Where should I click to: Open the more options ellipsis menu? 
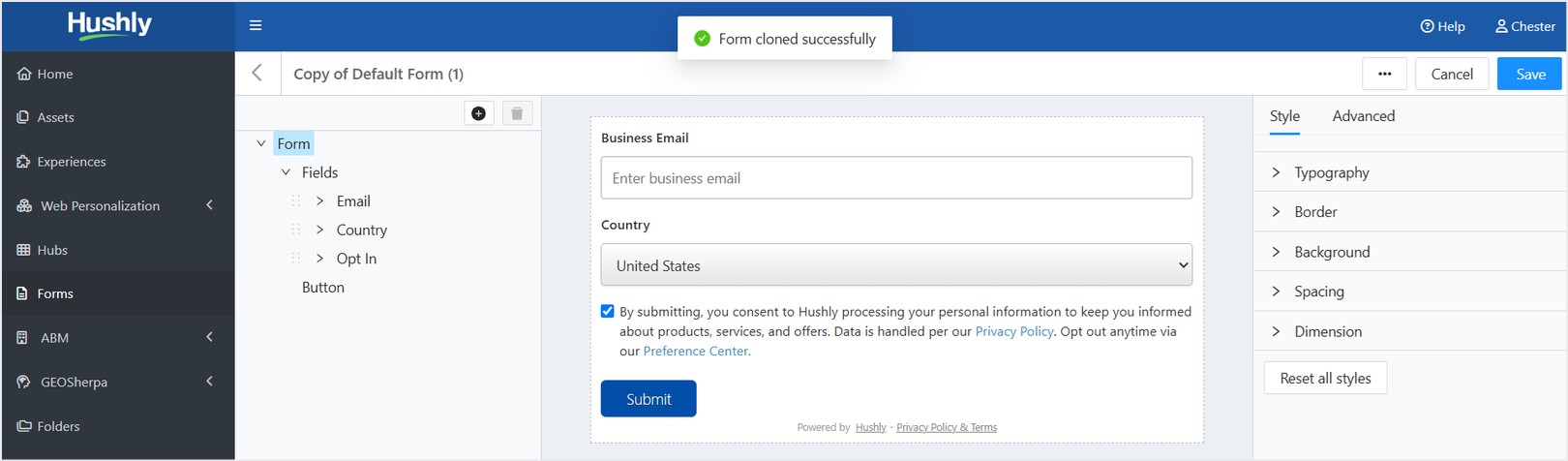[1384, 74]
